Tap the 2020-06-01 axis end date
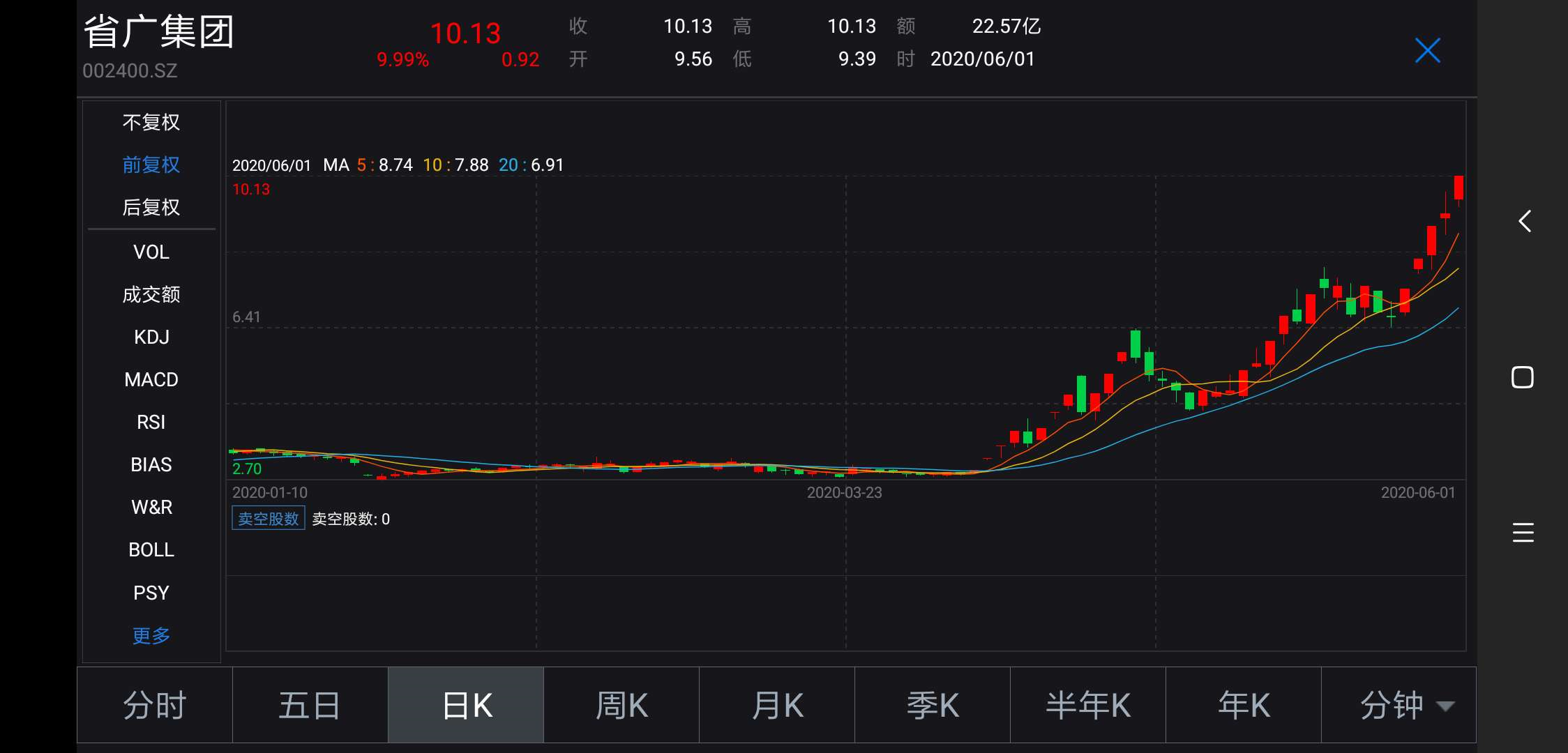 [1418, 493]
